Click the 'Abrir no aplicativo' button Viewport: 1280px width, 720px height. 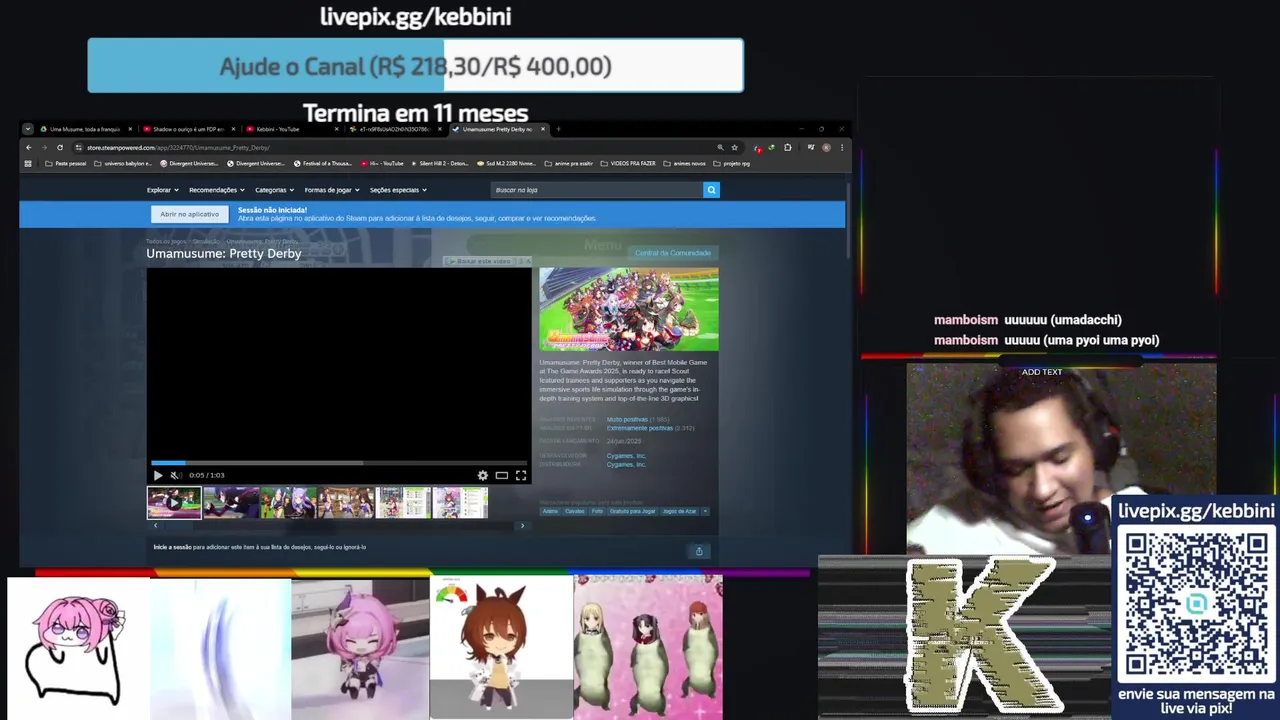189,214
